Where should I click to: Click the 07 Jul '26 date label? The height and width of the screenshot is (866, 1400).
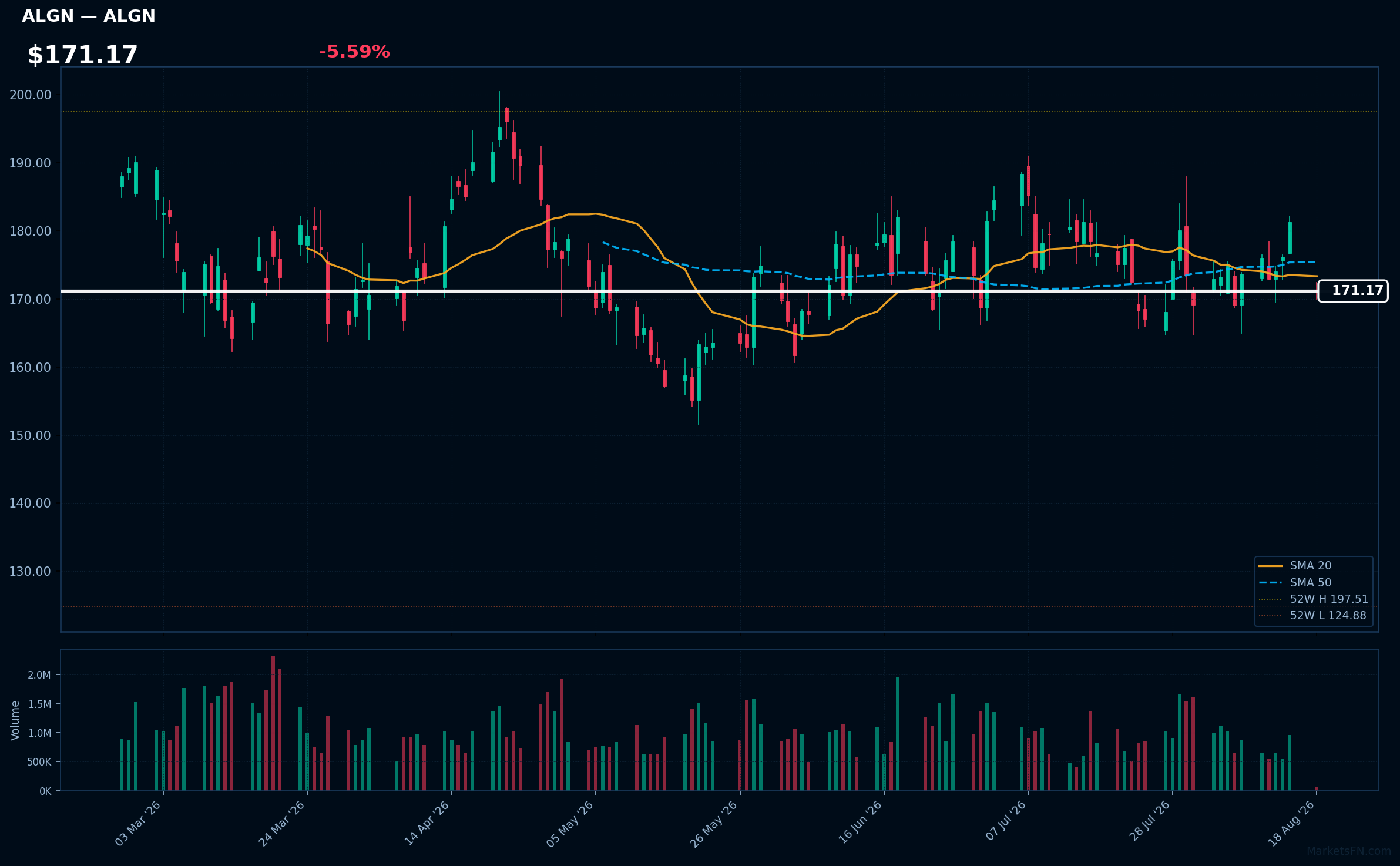[1006, 821]
